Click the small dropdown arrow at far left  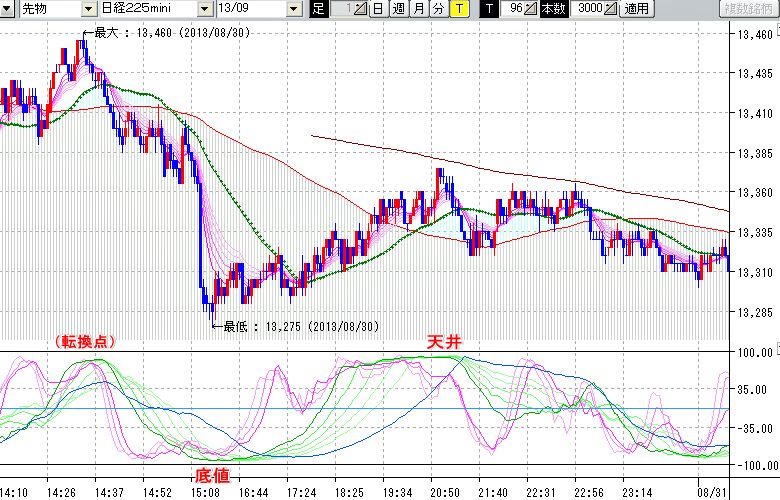point(7,9)
